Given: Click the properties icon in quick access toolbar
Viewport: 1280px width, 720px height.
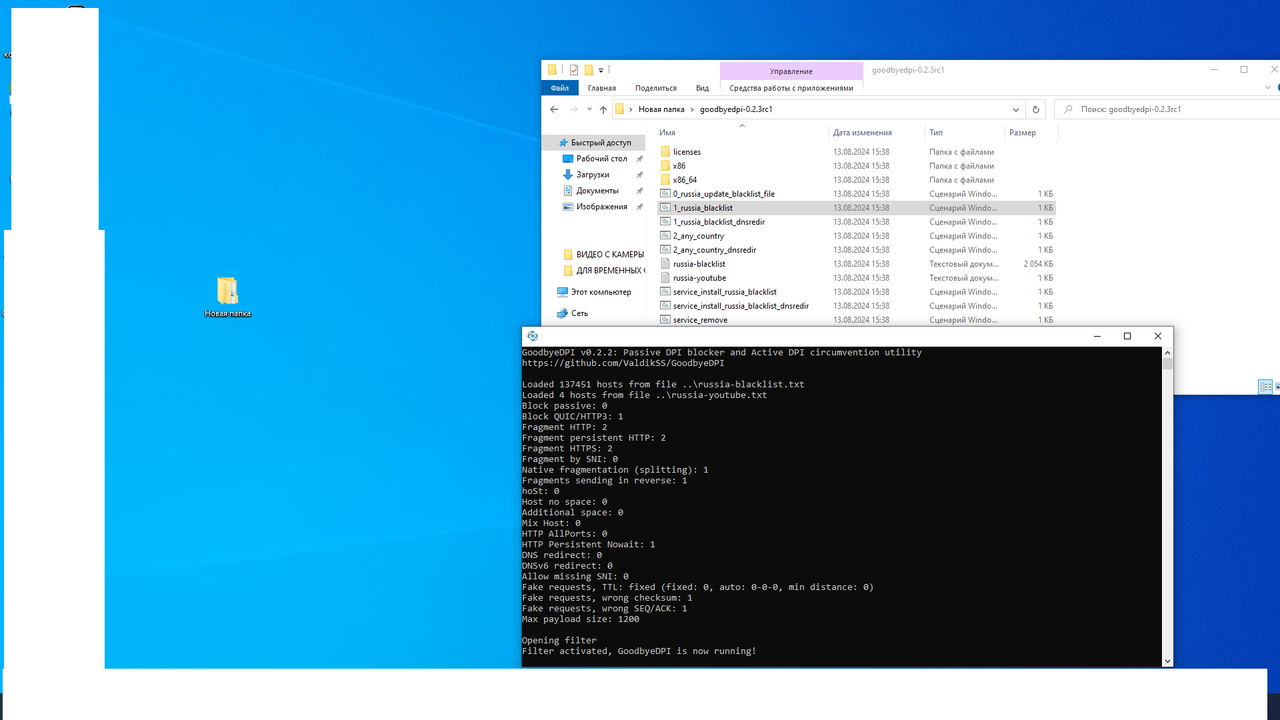Looking at the screenshot, I should pyautogui.click(x=574, y=70).
